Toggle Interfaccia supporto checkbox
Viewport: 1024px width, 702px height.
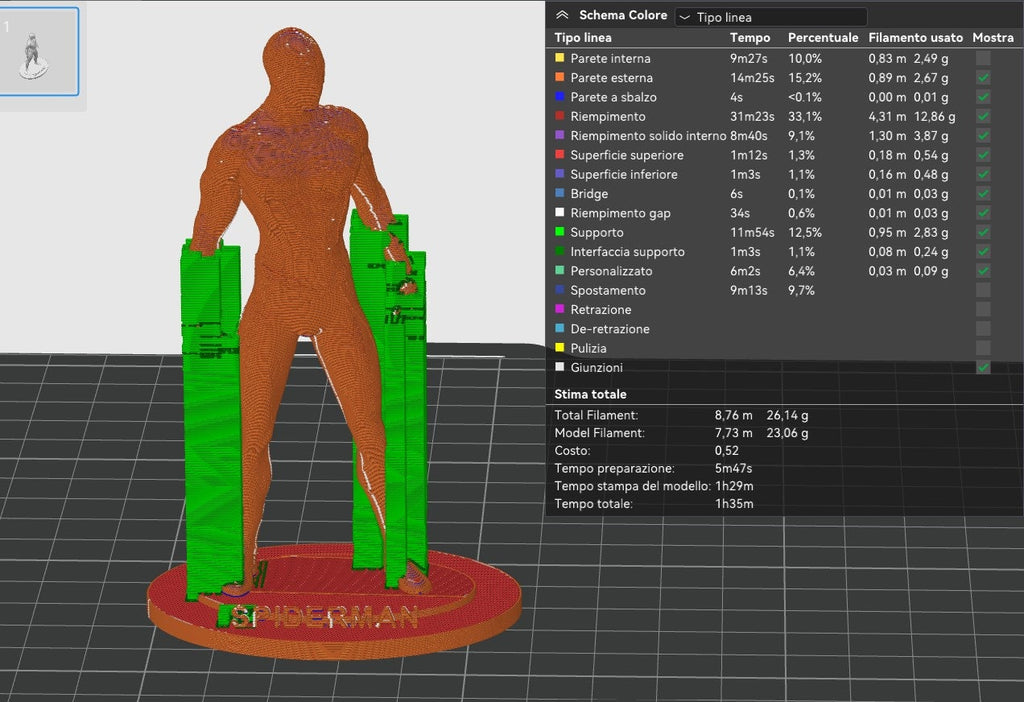pyautogui.click(x=983, y=251)
